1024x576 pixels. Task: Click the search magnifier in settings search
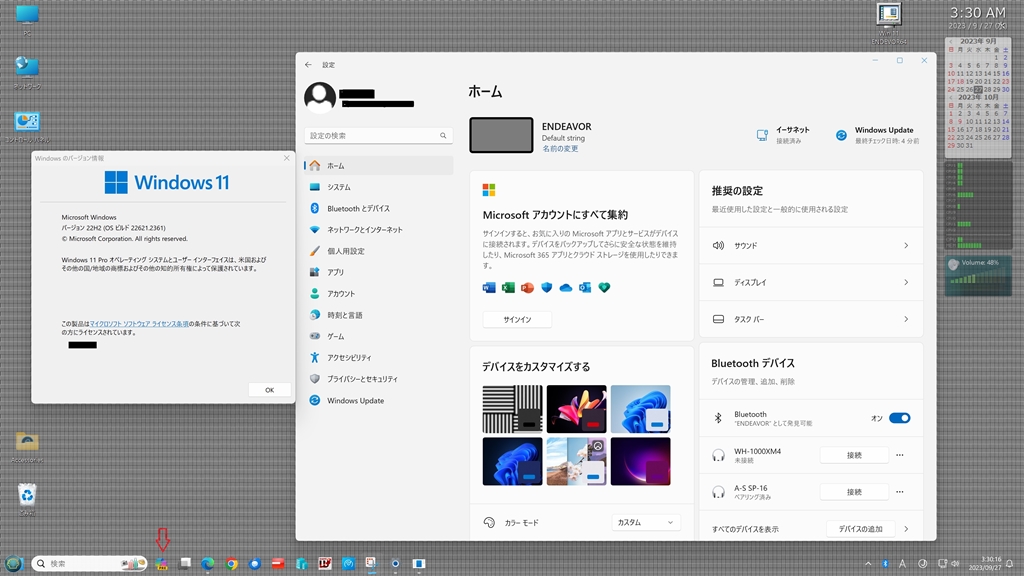point(443,136)
